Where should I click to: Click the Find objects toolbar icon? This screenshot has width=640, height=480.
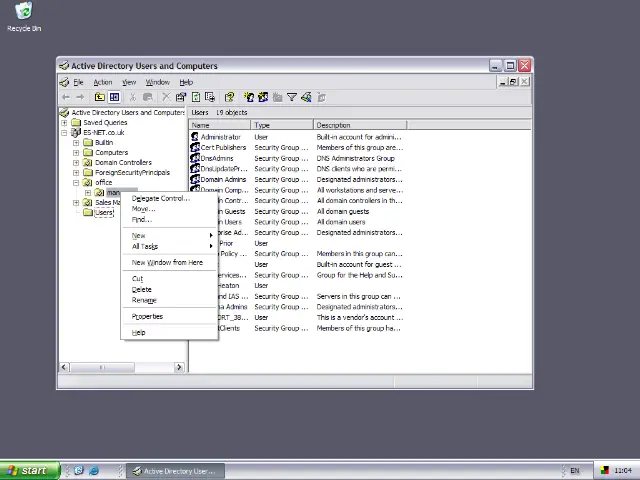(x=306, y=97)
